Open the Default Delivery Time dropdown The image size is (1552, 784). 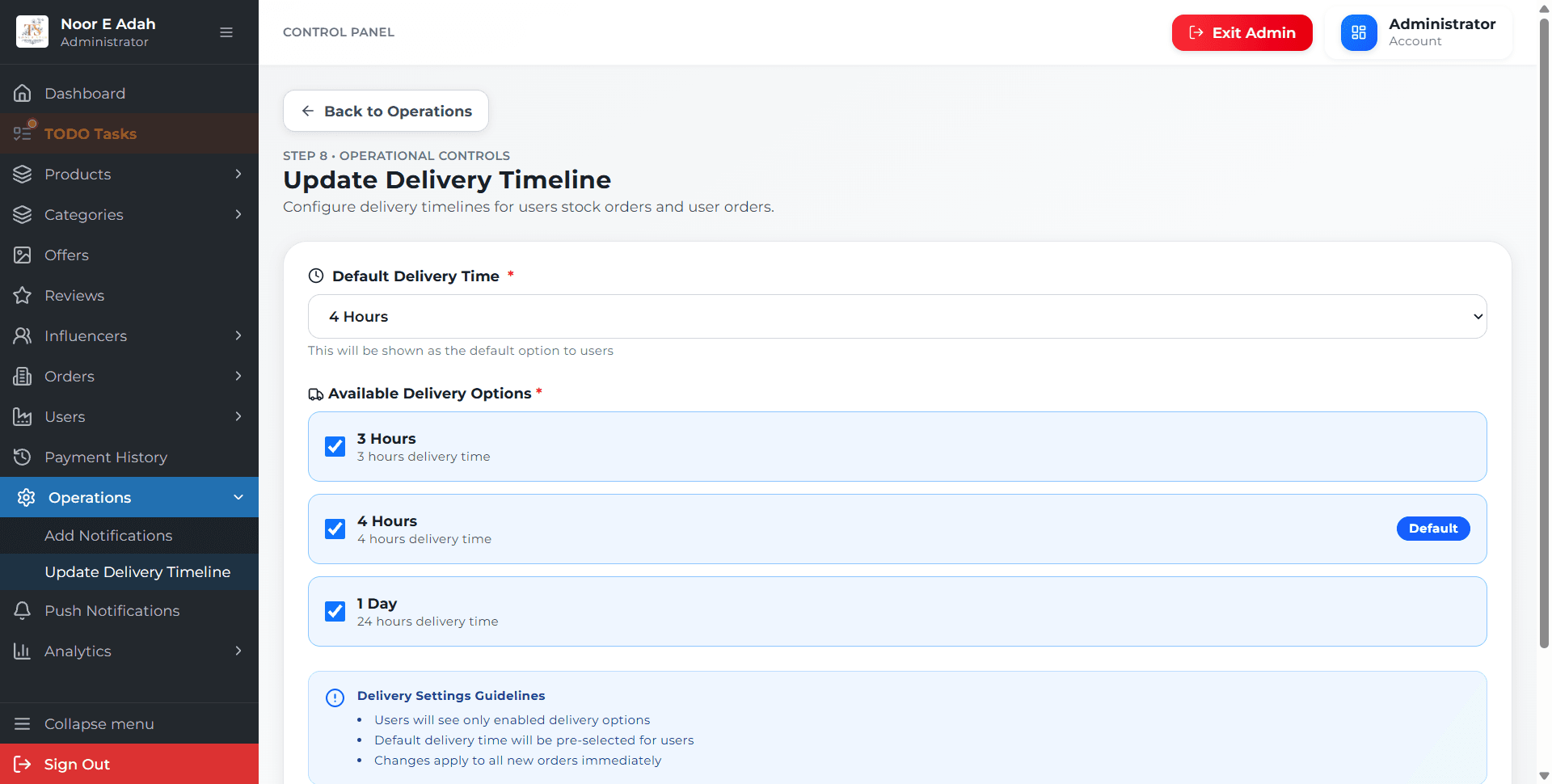click(897, 316)
